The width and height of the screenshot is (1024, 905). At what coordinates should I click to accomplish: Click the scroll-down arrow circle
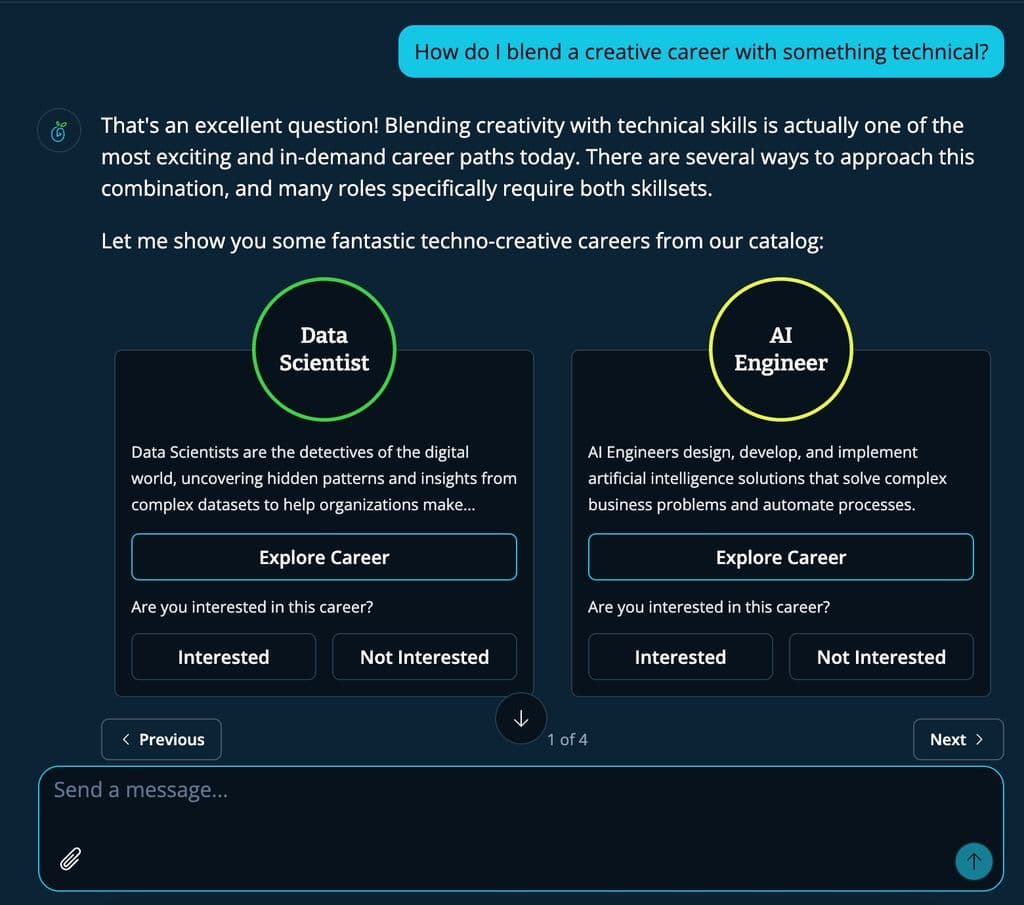520,719
